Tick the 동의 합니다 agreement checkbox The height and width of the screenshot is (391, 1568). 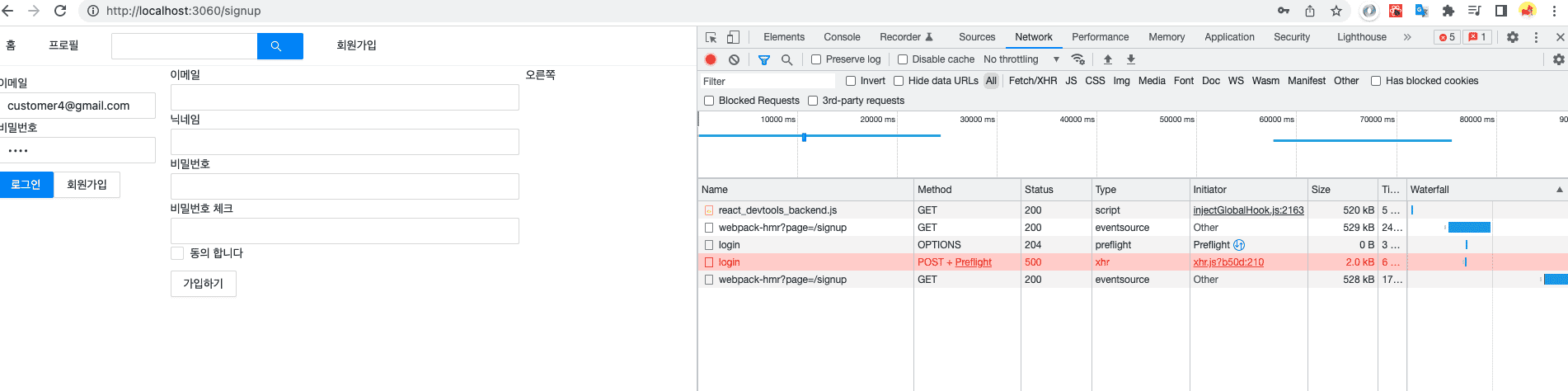coord(177,253)
